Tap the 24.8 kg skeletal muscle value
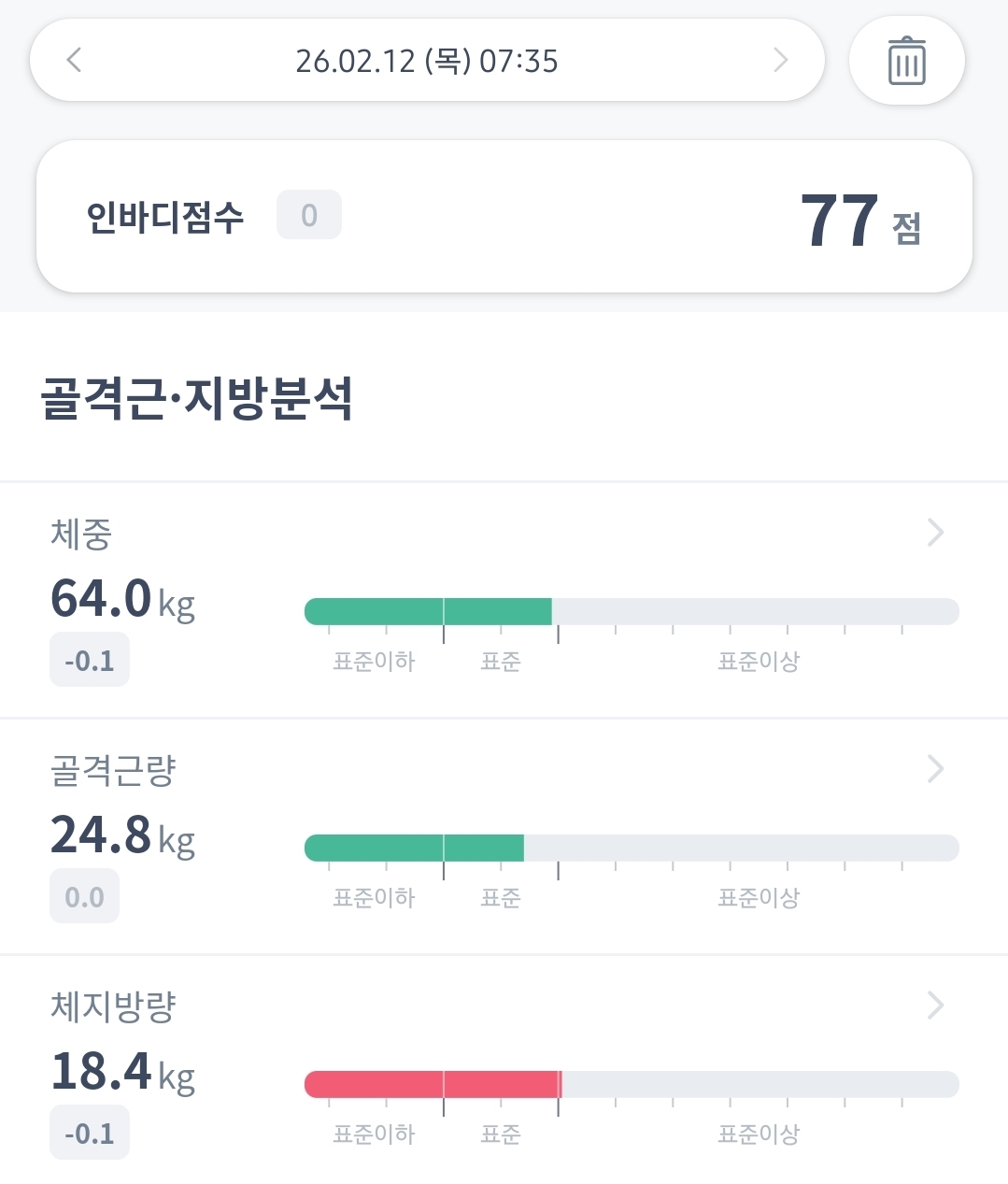Viewport: 1008px width, 1184px height. point(121,836)
